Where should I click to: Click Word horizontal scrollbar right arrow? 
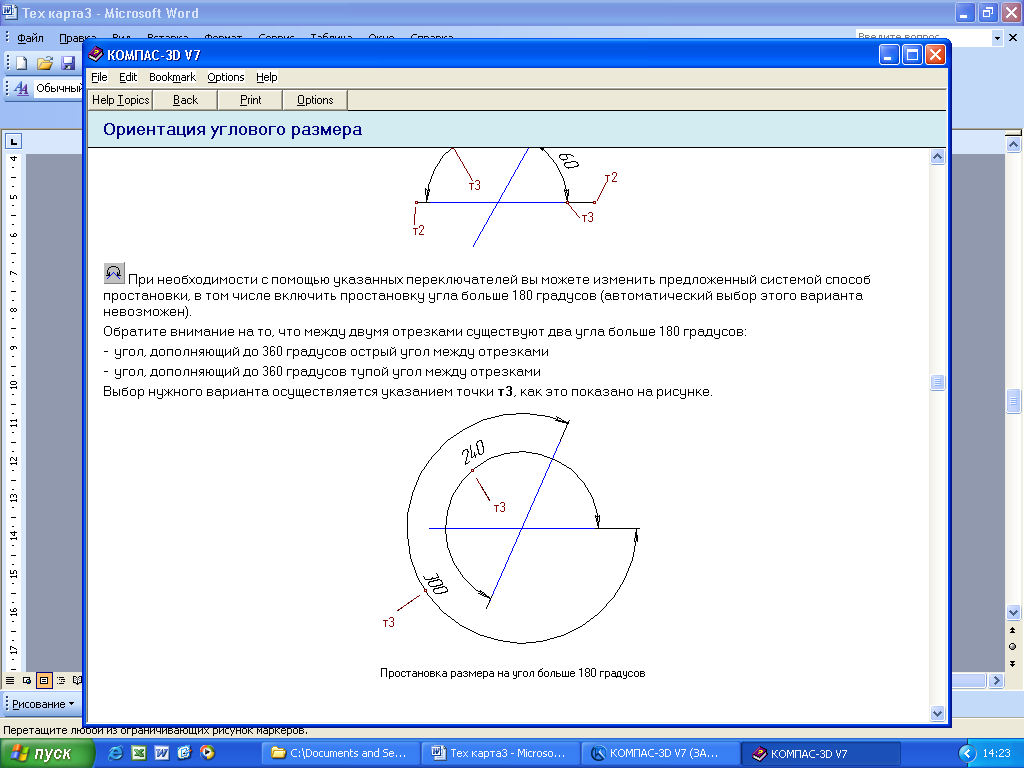click(996, 680)
